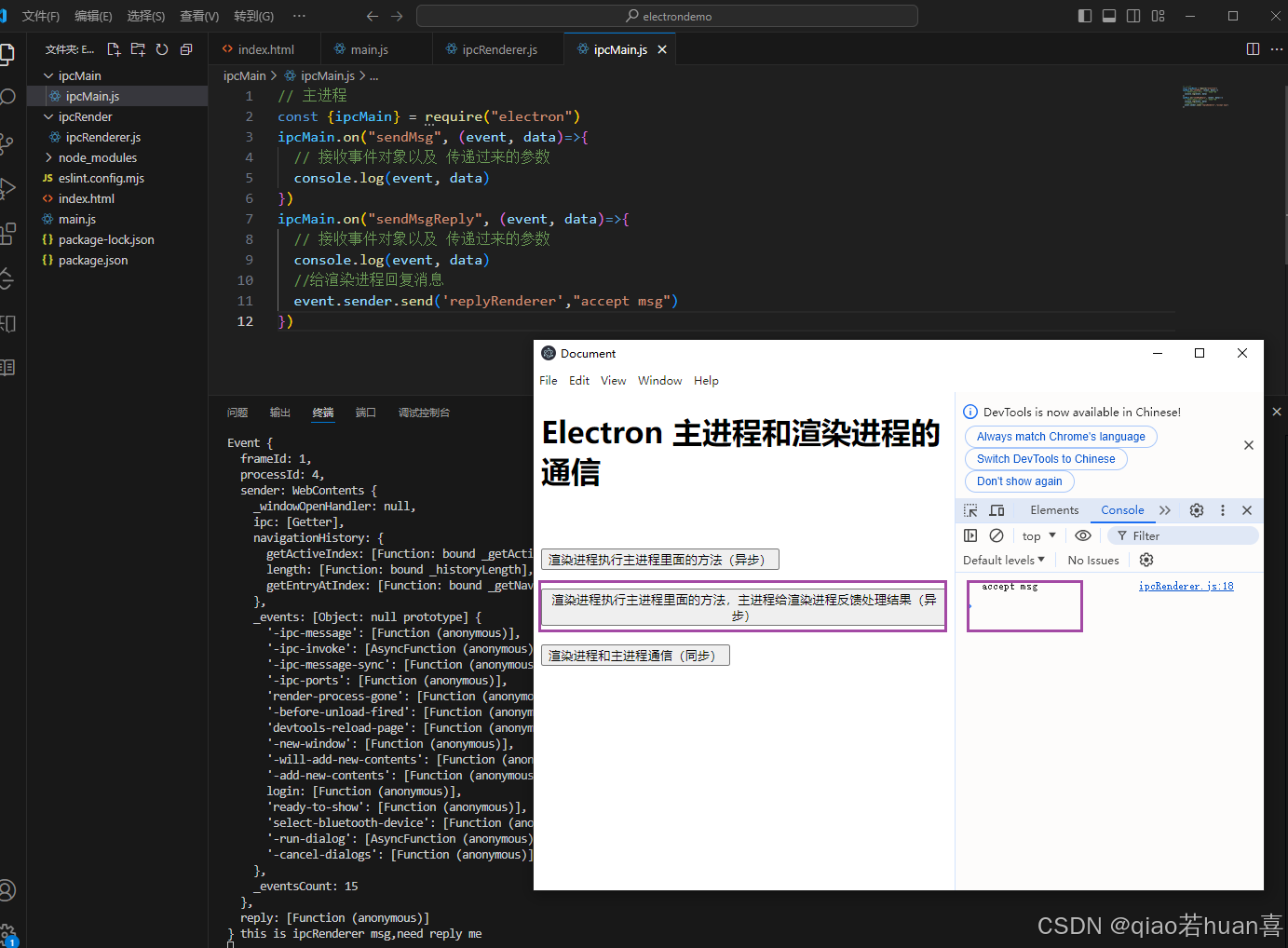Toggle DevTools device toolbar
Screen dimensions: 1288x948
click(997, 510)
